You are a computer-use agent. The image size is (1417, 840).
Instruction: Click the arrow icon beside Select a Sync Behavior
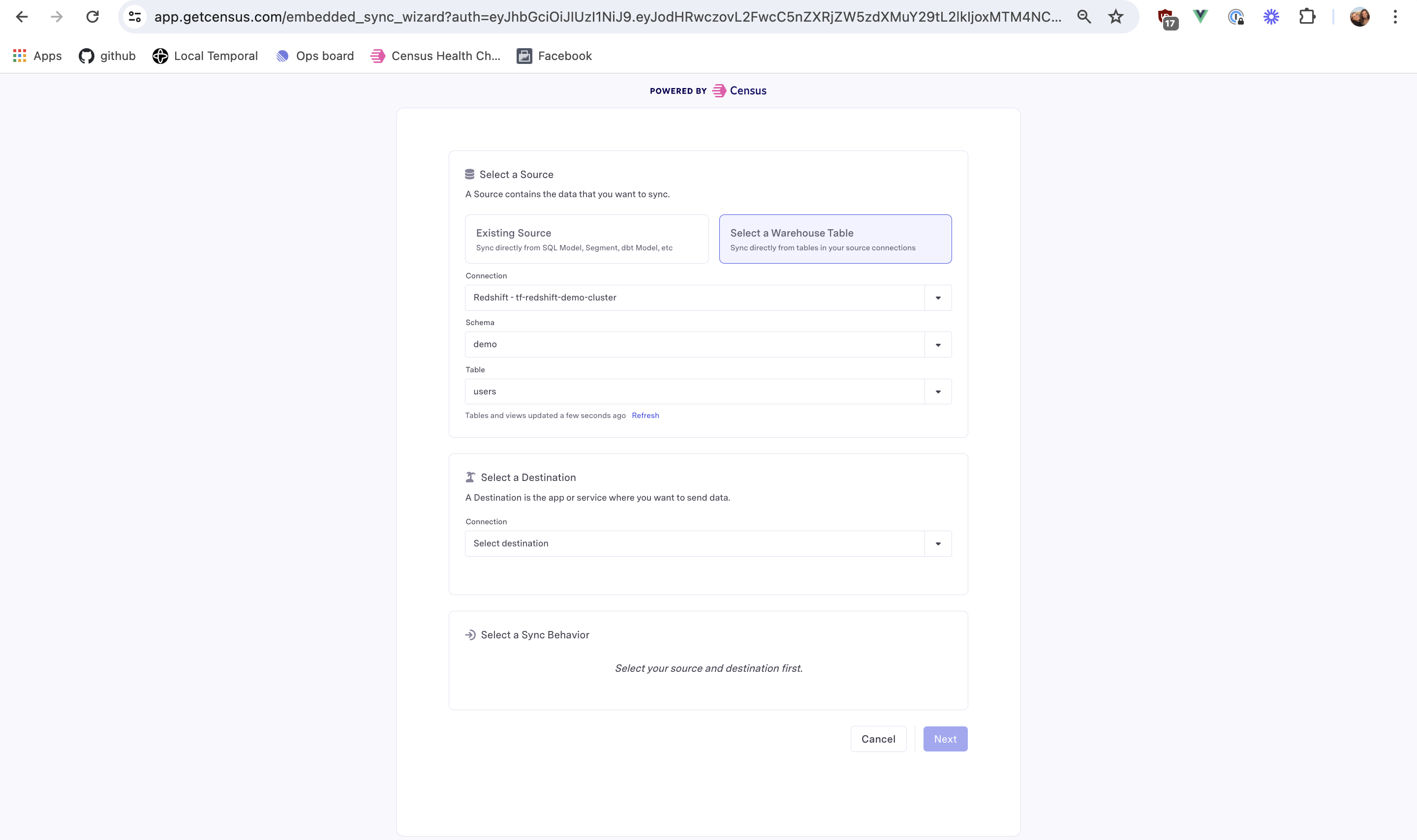click(x=470, y=635)
